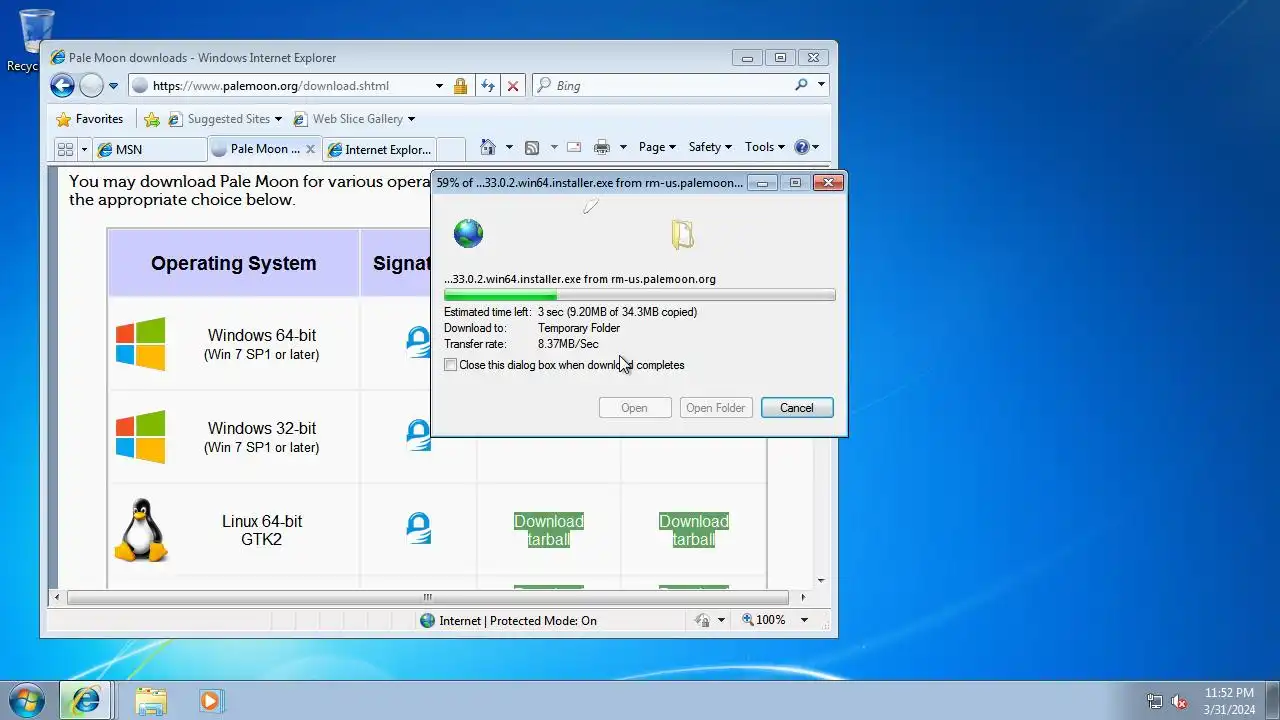Viewport: 1280px width, 720px height.
Task: Click the Add to Favorites Bar icon
Action: click(x=152, y=119)
